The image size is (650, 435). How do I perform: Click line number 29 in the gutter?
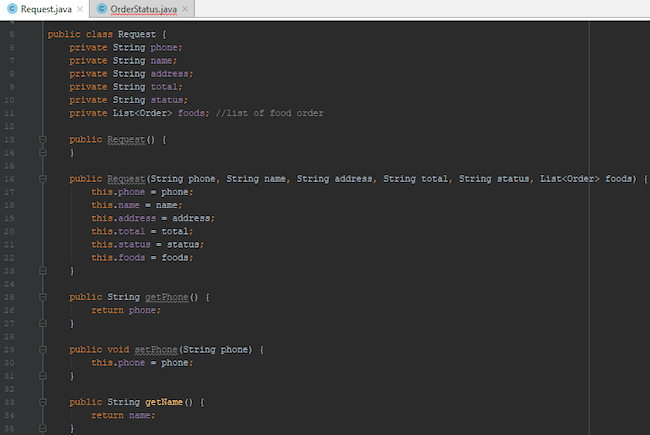click(9, 350)
